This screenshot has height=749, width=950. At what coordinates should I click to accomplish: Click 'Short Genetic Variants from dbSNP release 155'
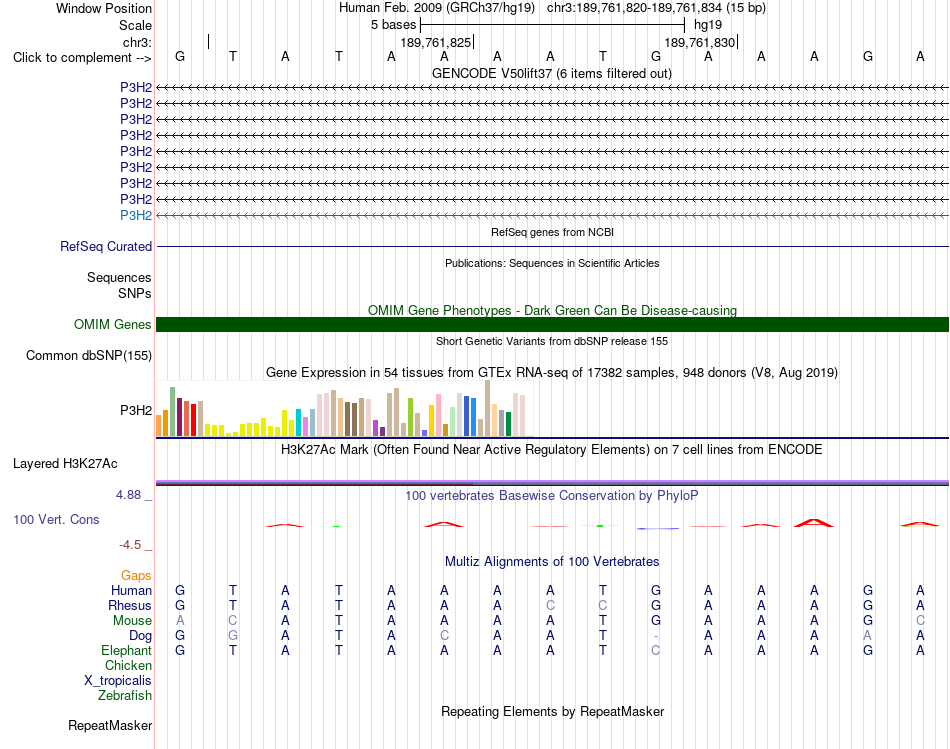[x=552, y=341]
